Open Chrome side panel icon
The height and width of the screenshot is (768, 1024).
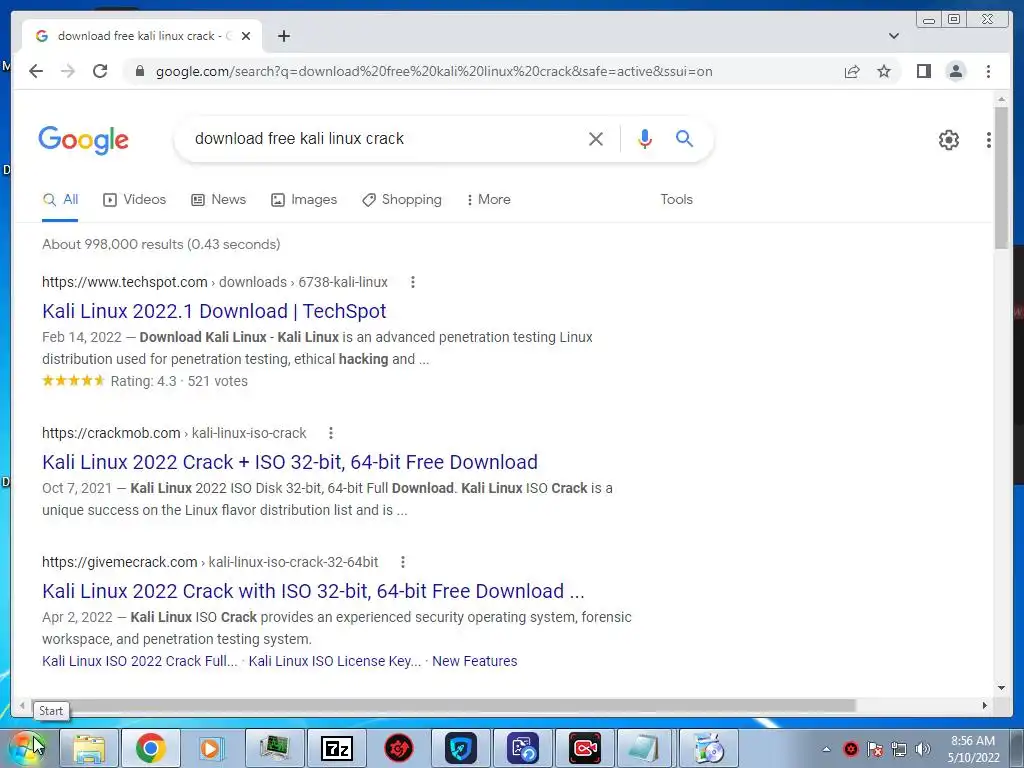pos(923,71)
